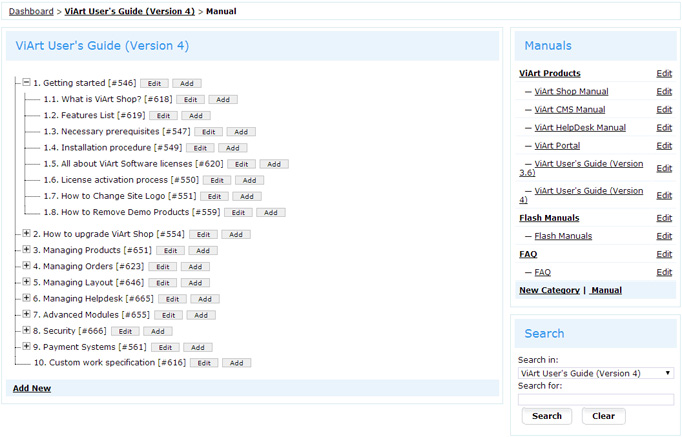This screenshot has width=682, height=437.
Task: Open the Search in dropdown
Action: click(595, 373)
